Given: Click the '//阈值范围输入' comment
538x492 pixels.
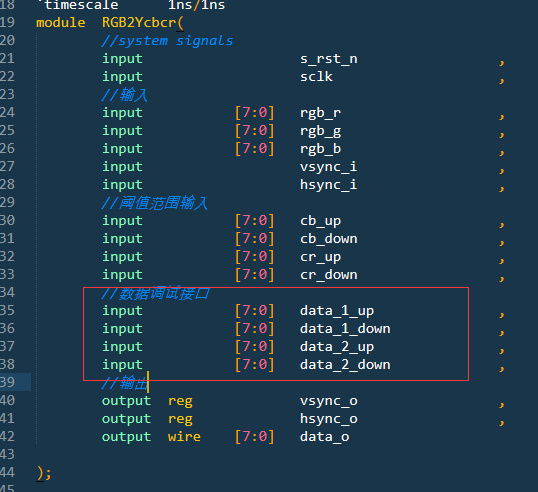Looking at the screenshot, I should pos(155,203).
